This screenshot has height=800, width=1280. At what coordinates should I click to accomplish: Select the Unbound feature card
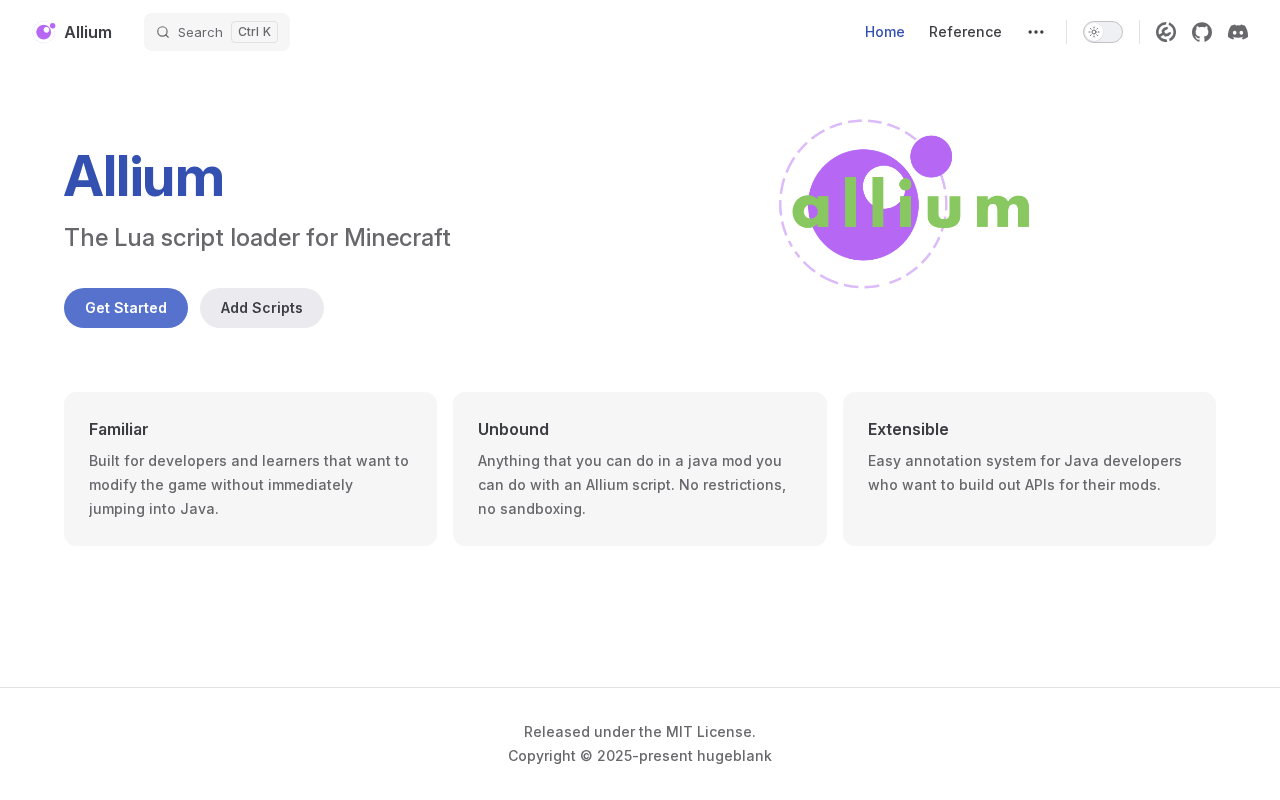tap(640, 469)
